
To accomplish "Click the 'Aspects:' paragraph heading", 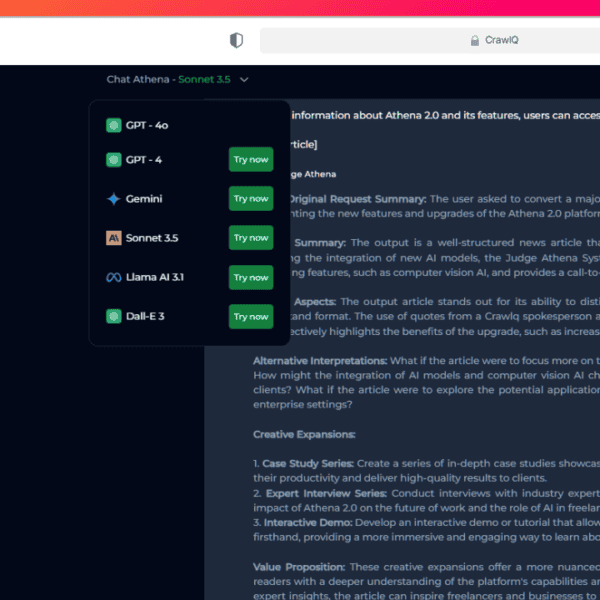I will coord(315,302).
